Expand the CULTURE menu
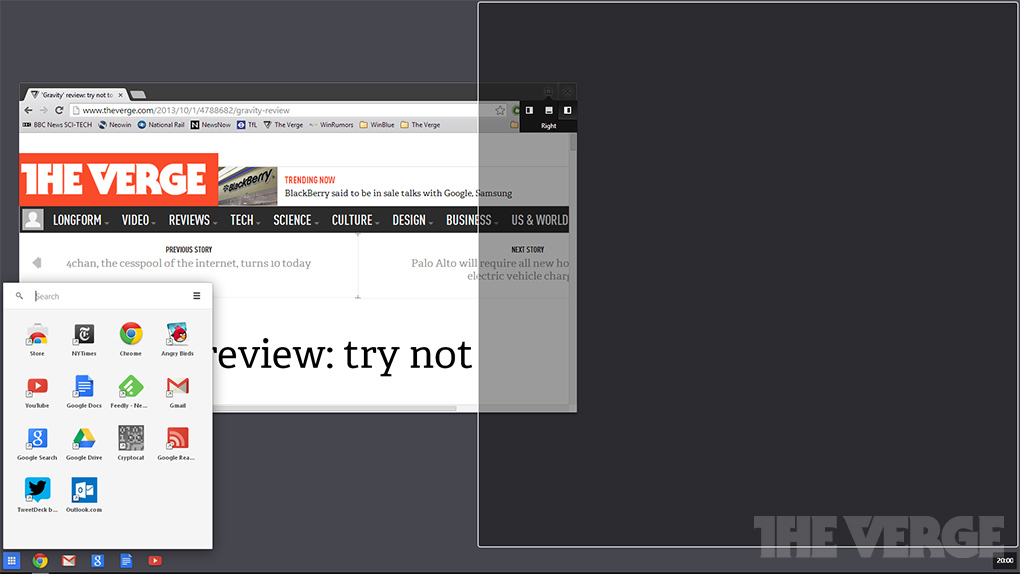Image resolution: width=1020 pixels, height=574 pixels. click(x=356, y=220)
